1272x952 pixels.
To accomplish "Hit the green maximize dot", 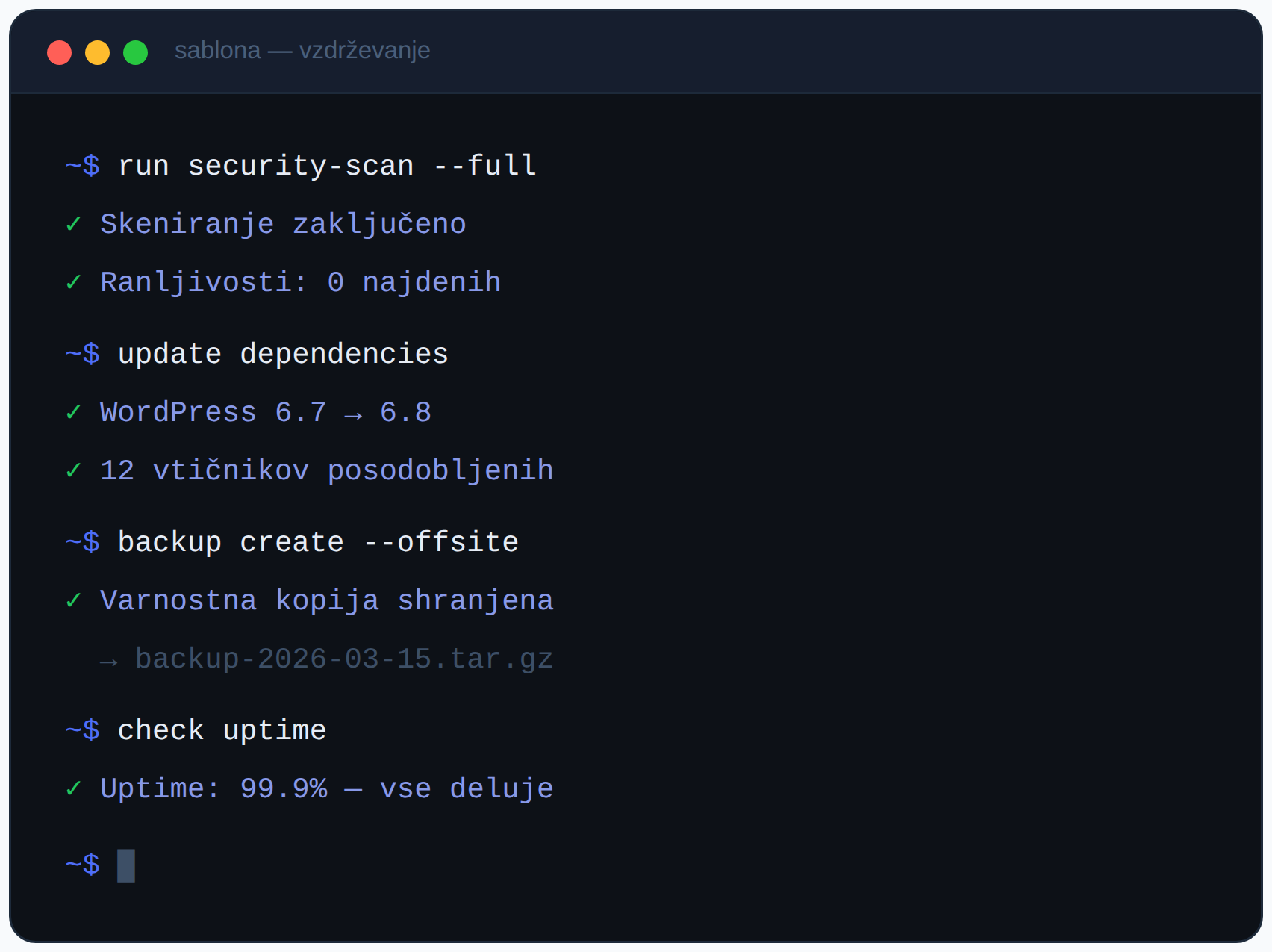I will [x=136, y=53].
